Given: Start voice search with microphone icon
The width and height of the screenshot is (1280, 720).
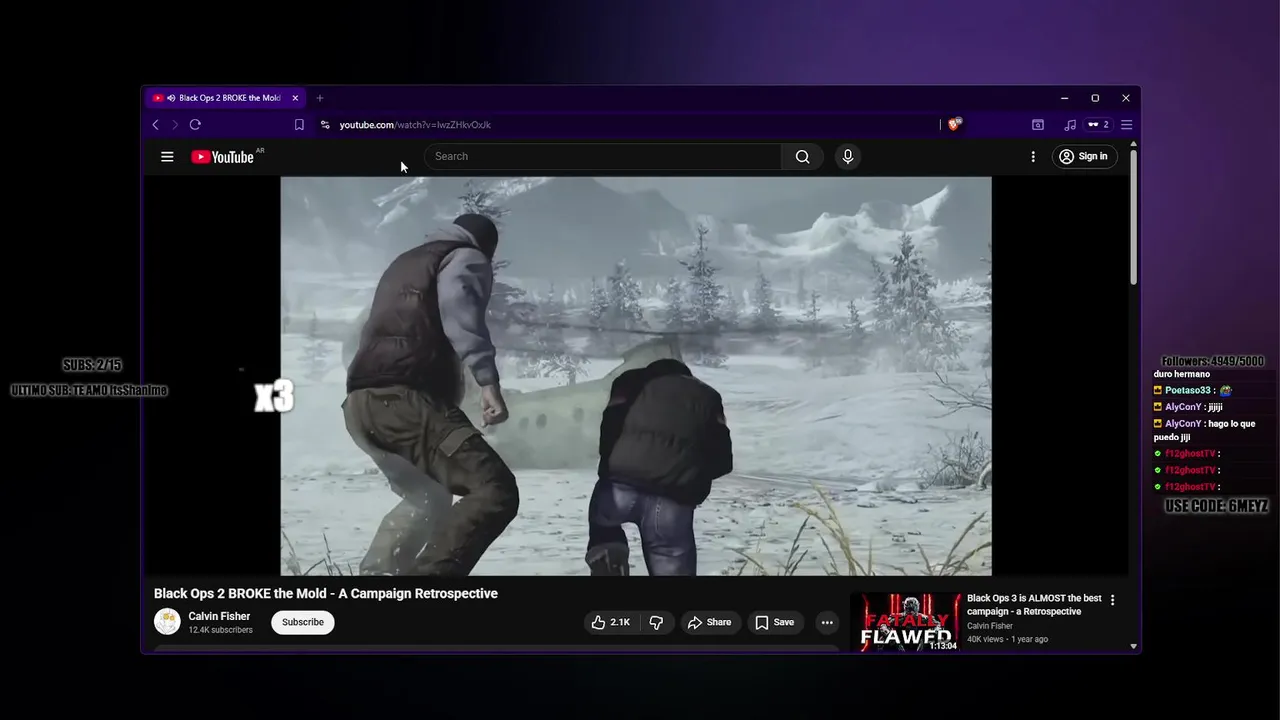Looking at the screenshot, I should (x=847, y=156).
